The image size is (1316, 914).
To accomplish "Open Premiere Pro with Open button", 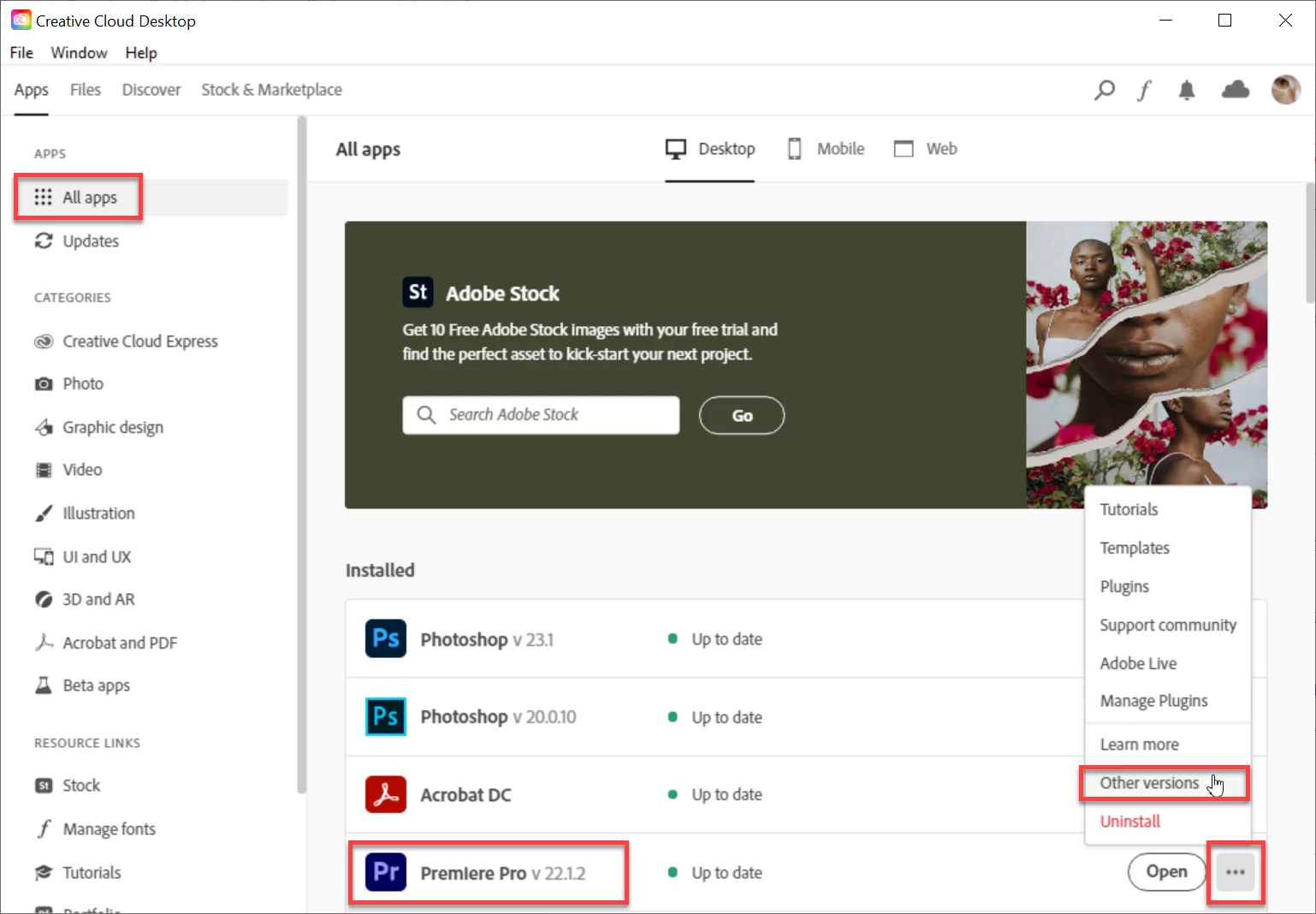I will coord(1167,872).
